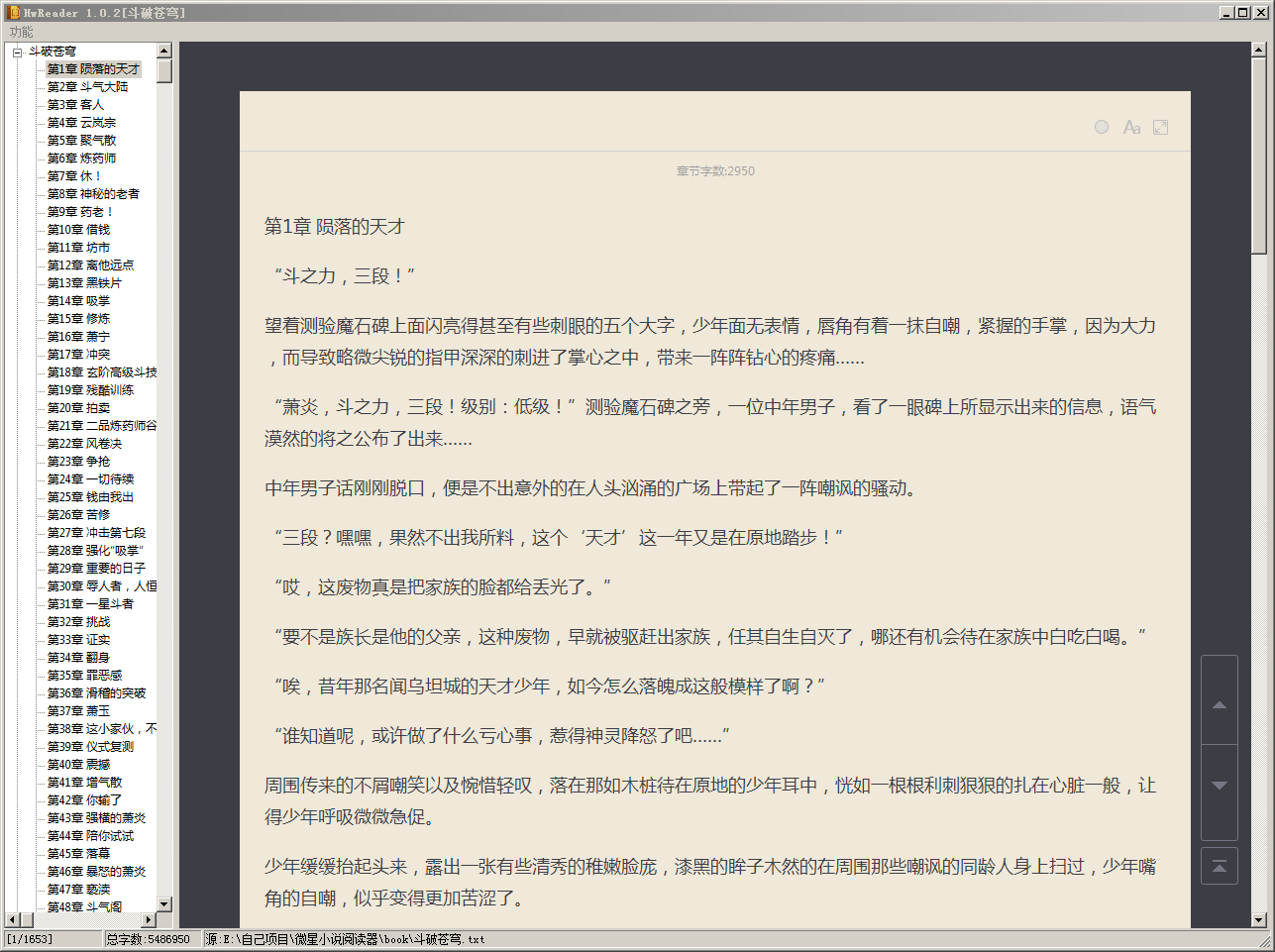
Task: Select chapter 第36章 滑稽的突破
Action: pos(96,693)
